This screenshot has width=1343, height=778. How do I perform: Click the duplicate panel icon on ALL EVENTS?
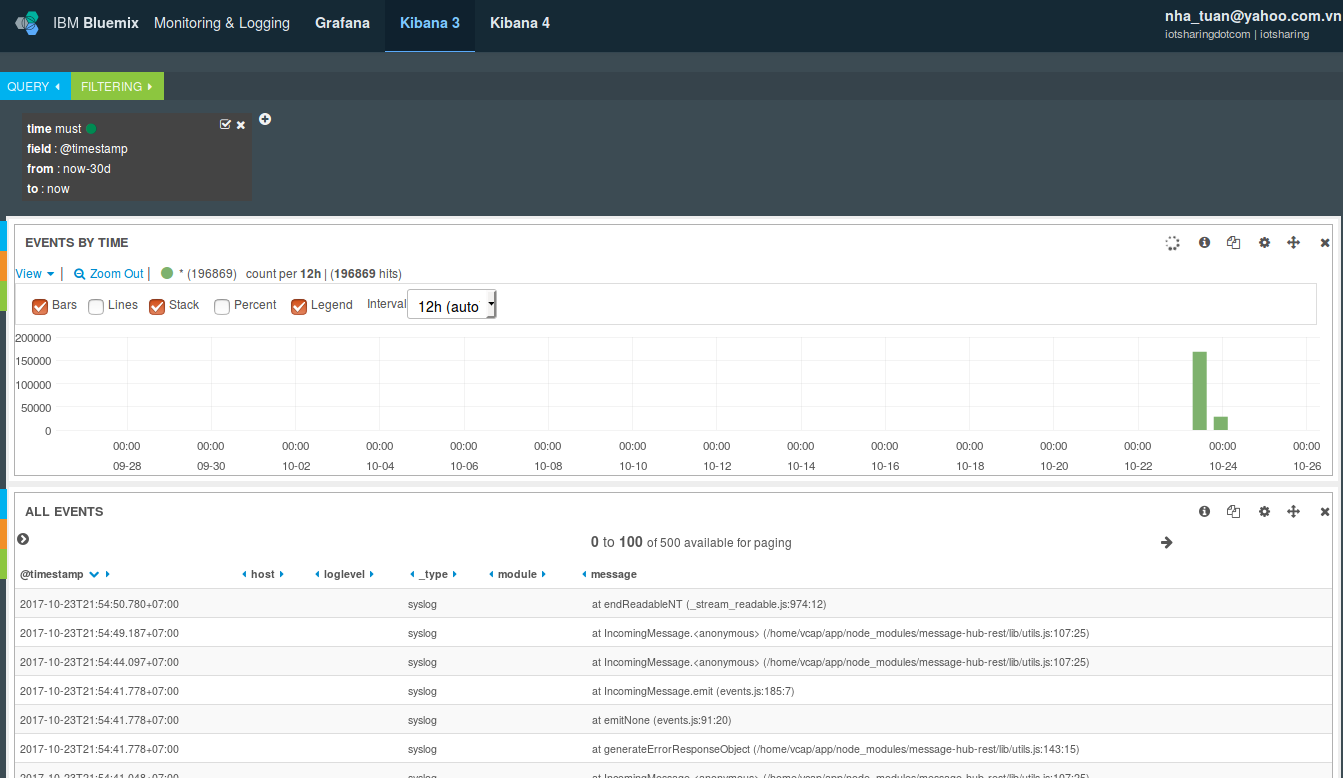pyautogui.click(x=1233, y=511)
